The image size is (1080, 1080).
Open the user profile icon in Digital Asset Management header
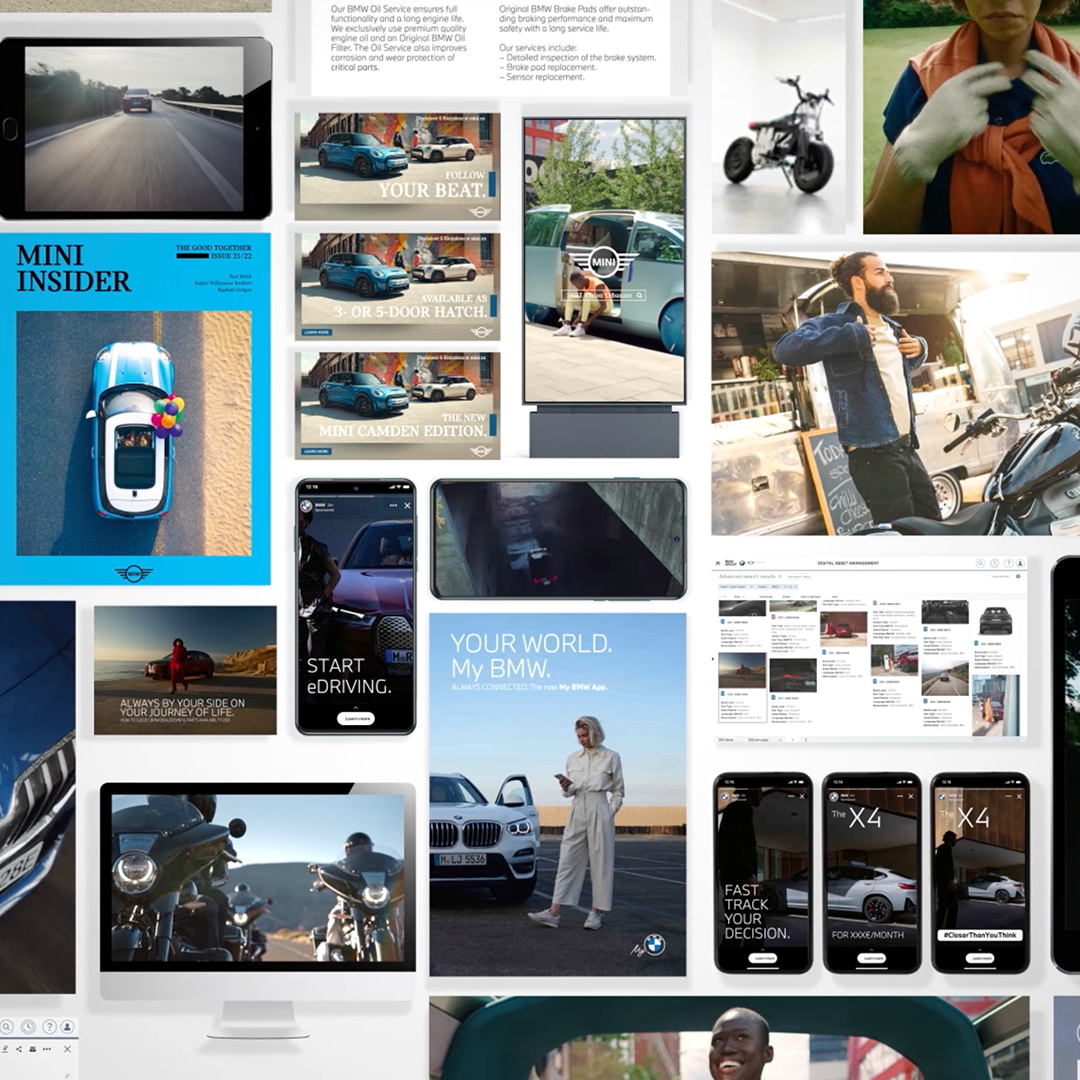1020,563
